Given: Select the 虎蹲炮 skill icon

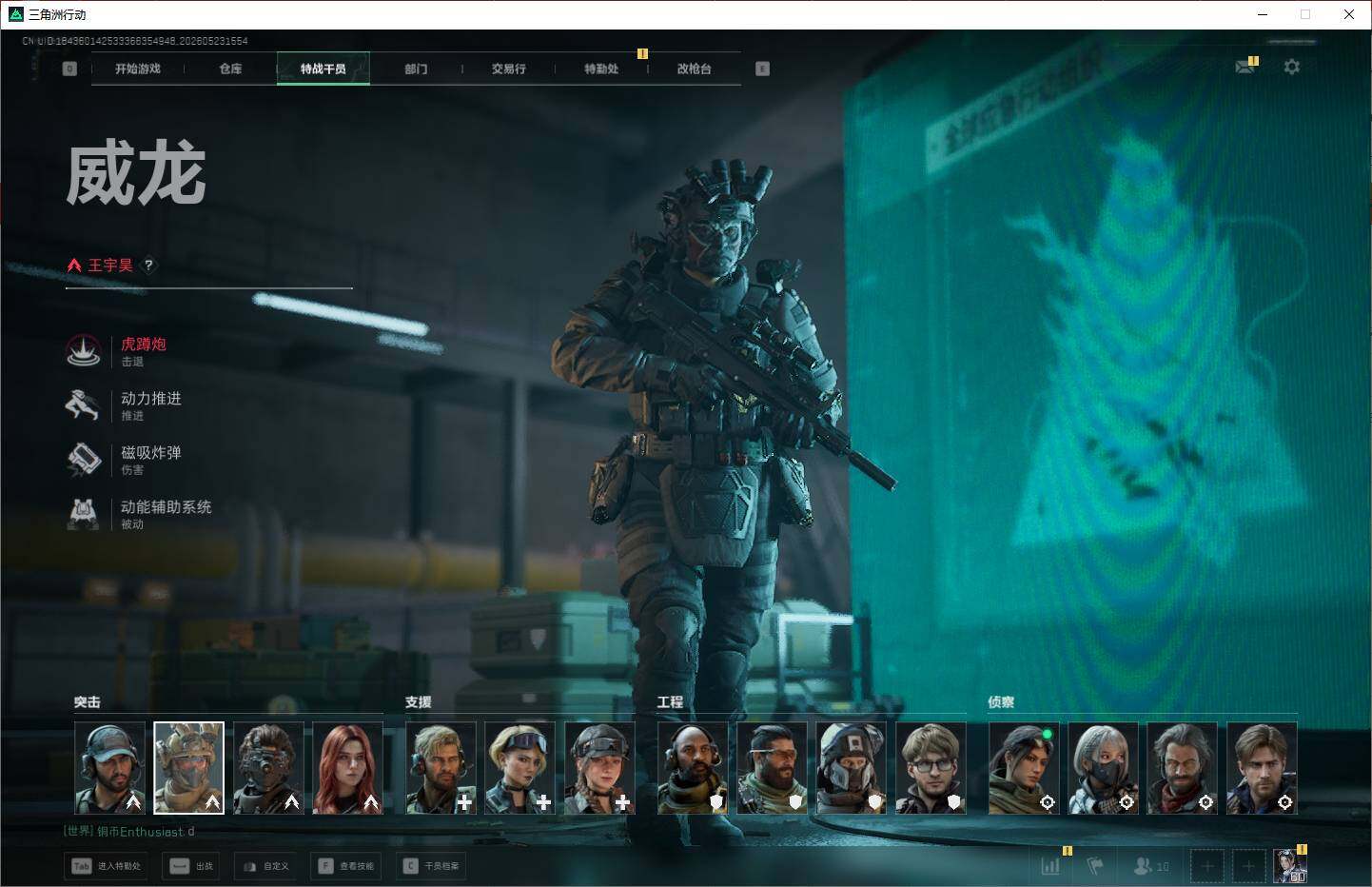Looking at the screenshot, I should point(83,351).
